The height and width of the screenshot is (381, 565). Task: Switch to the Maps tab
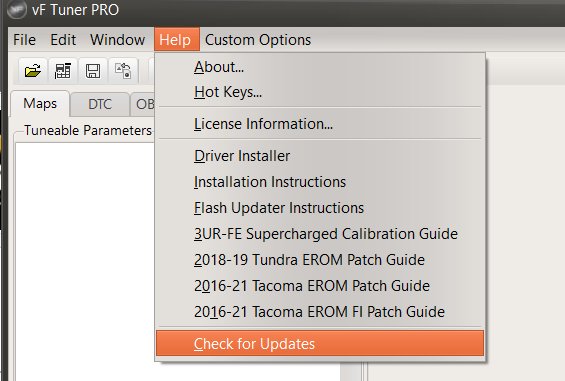coord(40,104)
